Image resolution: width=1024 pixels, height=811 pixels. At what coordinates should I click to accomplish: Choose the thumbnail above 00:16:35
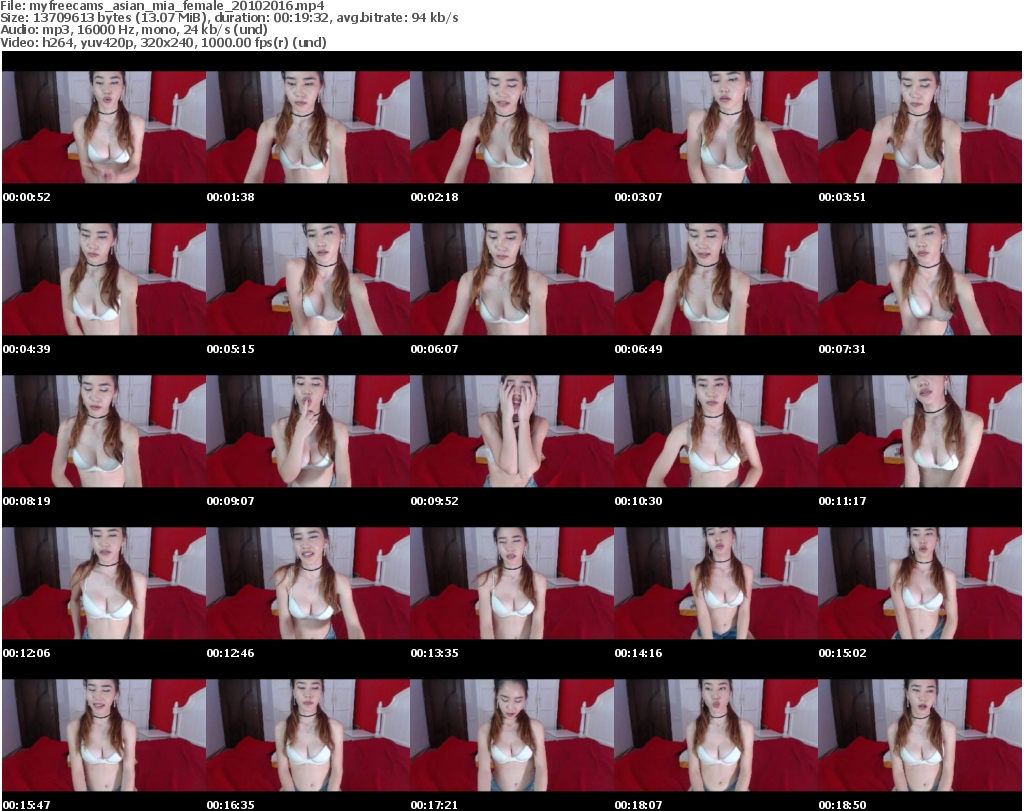pos(308,736)
